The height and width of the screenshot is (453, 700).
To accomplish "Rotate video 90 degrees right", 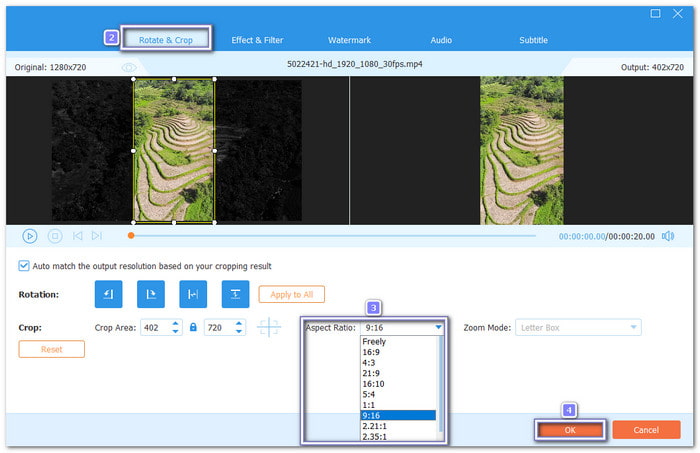I will point(150,294).
